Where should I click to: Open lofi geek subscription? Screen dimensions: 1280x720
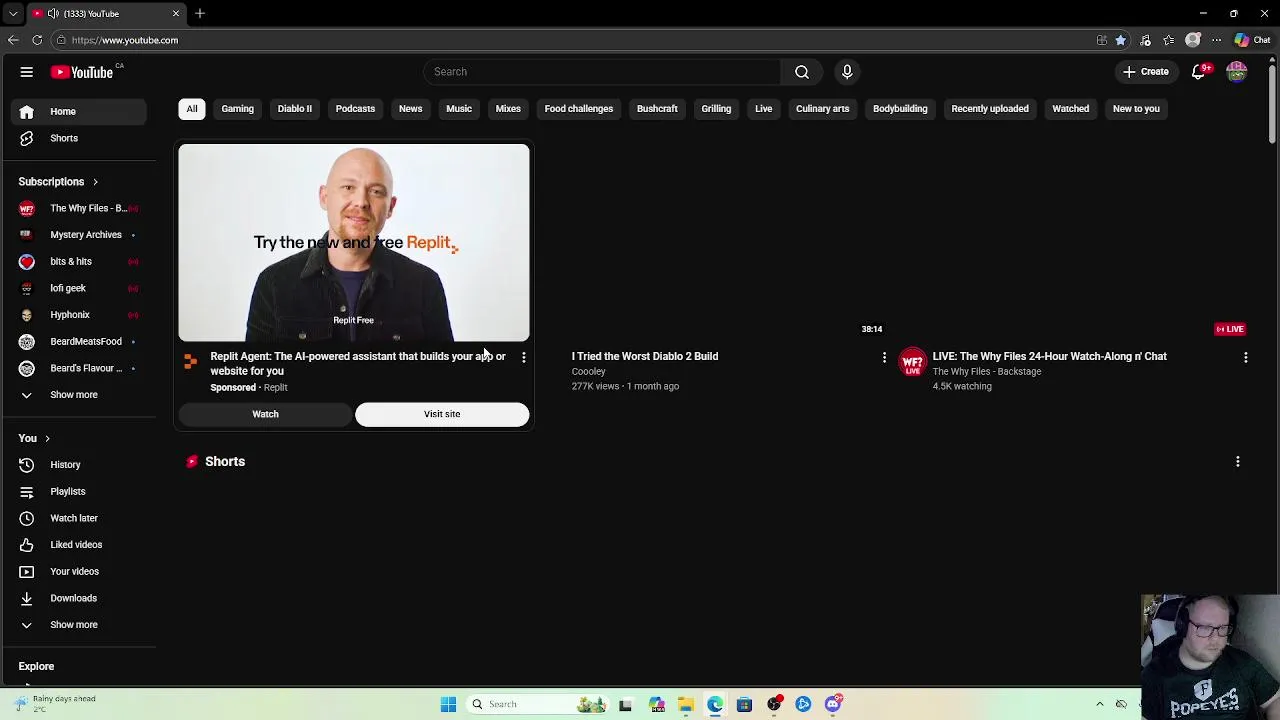[78, 288]
